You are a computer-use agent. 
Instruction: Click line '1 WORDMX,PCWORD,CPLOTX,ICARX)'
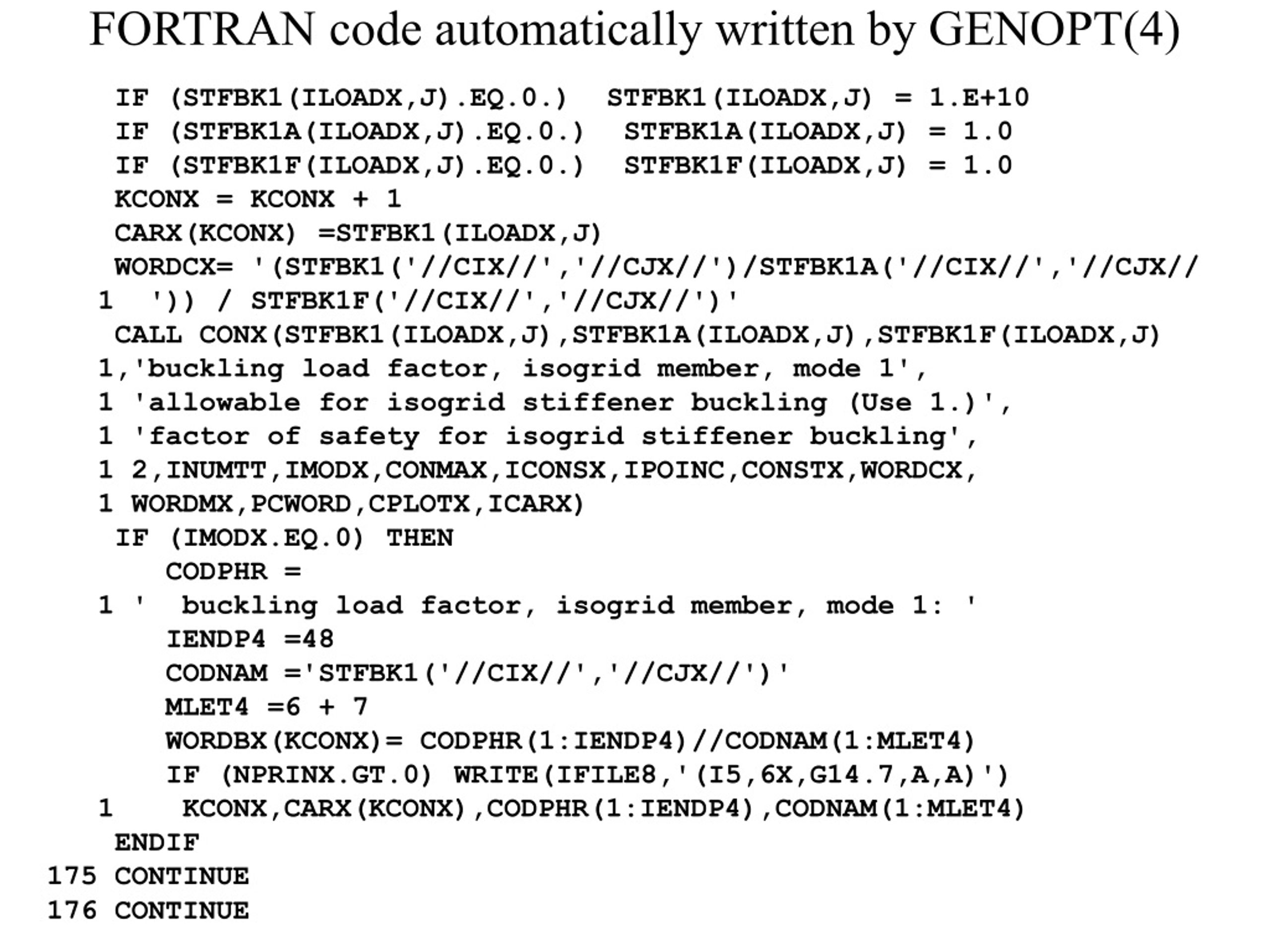coord(342,504)
